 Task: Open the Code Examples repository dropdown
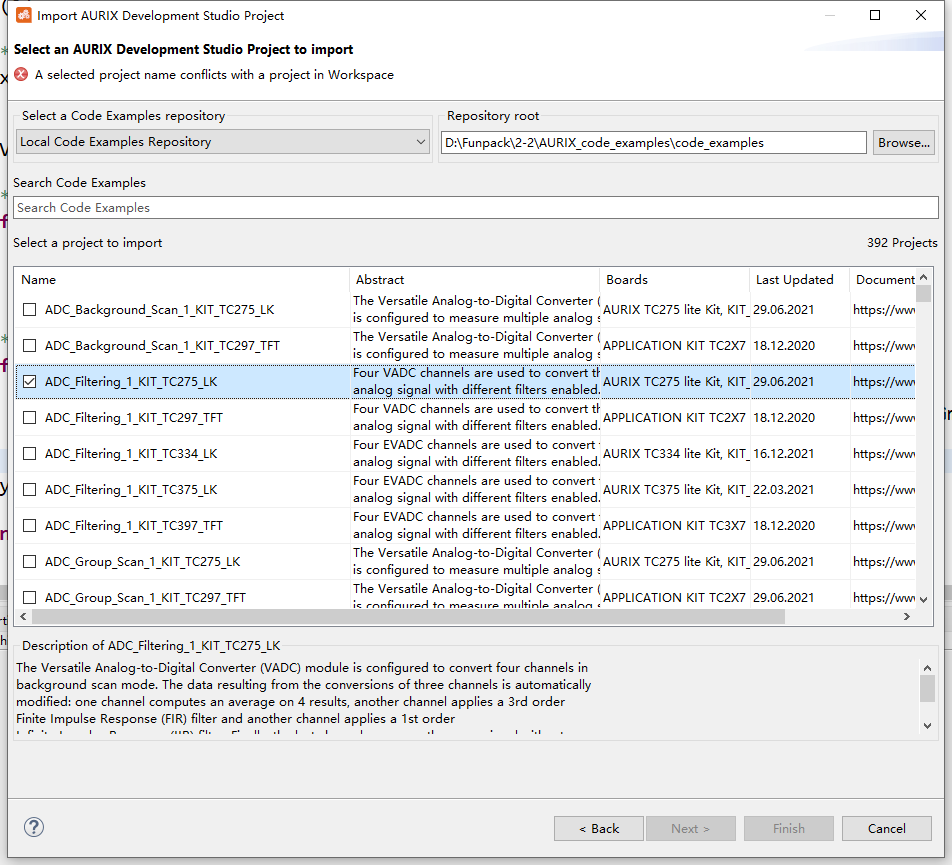(223, 142)
